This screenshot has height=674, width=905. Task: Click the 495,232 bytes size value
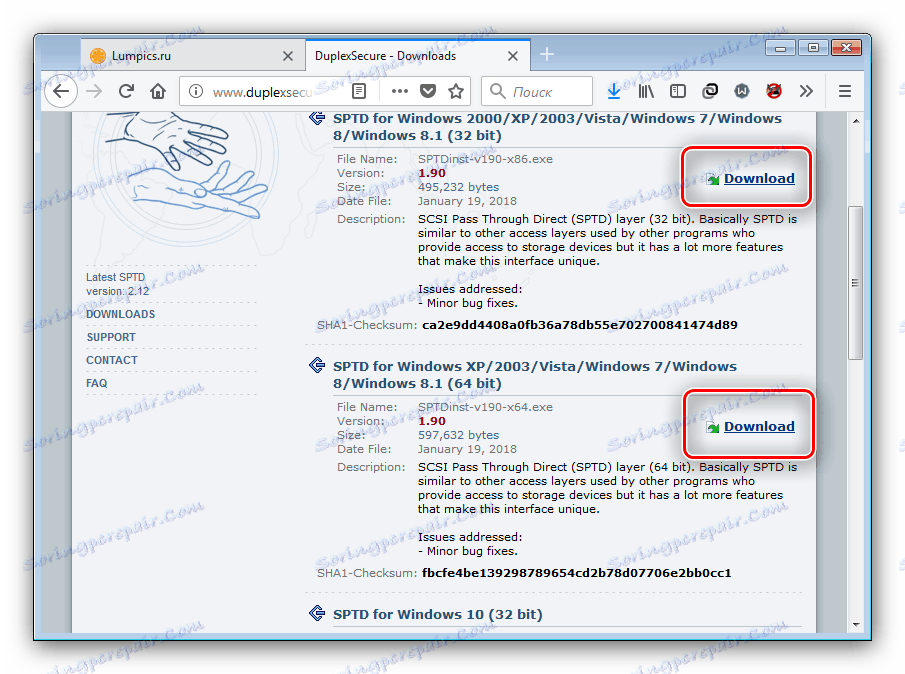click(x=458, y=187)
